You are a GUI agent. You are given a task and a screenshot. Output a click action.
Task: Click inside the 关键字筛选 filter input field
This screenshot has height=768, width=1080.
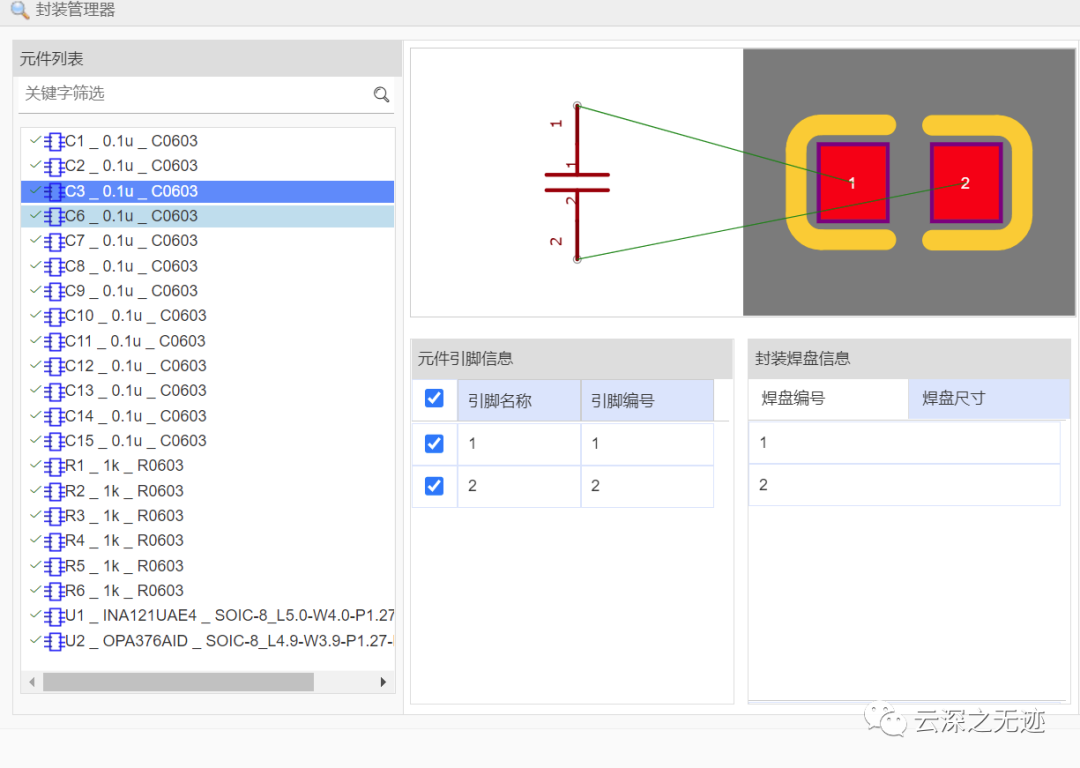tap(150, 94)
